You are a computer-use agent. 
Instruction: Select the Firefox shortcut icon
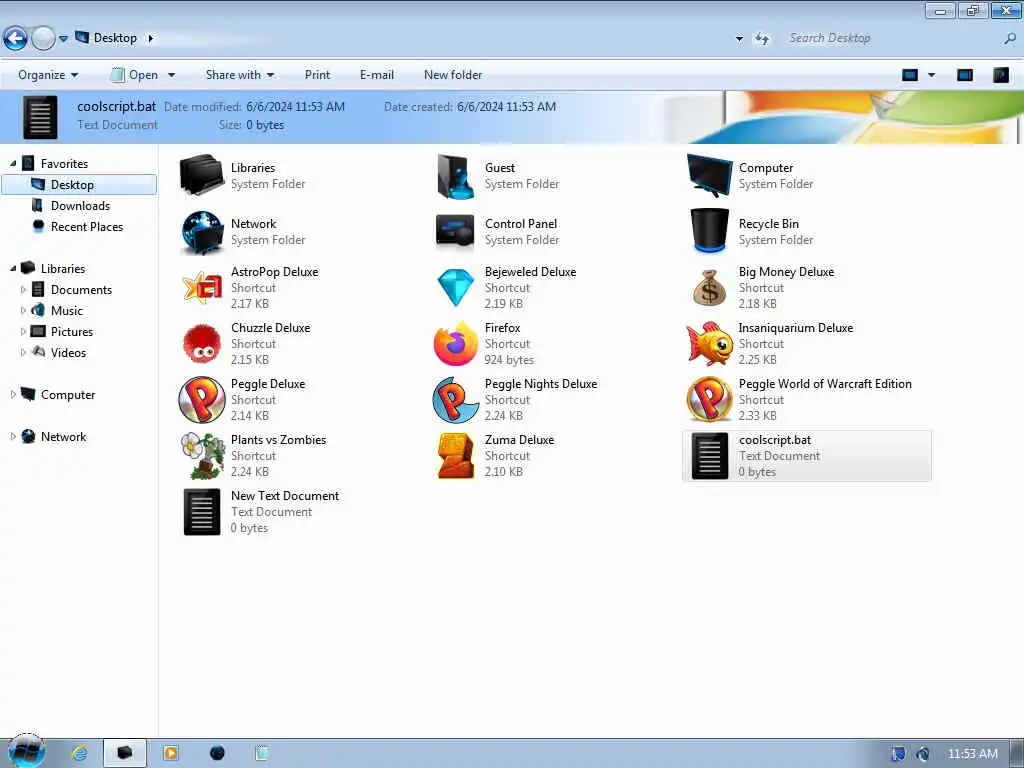(455, 344)
